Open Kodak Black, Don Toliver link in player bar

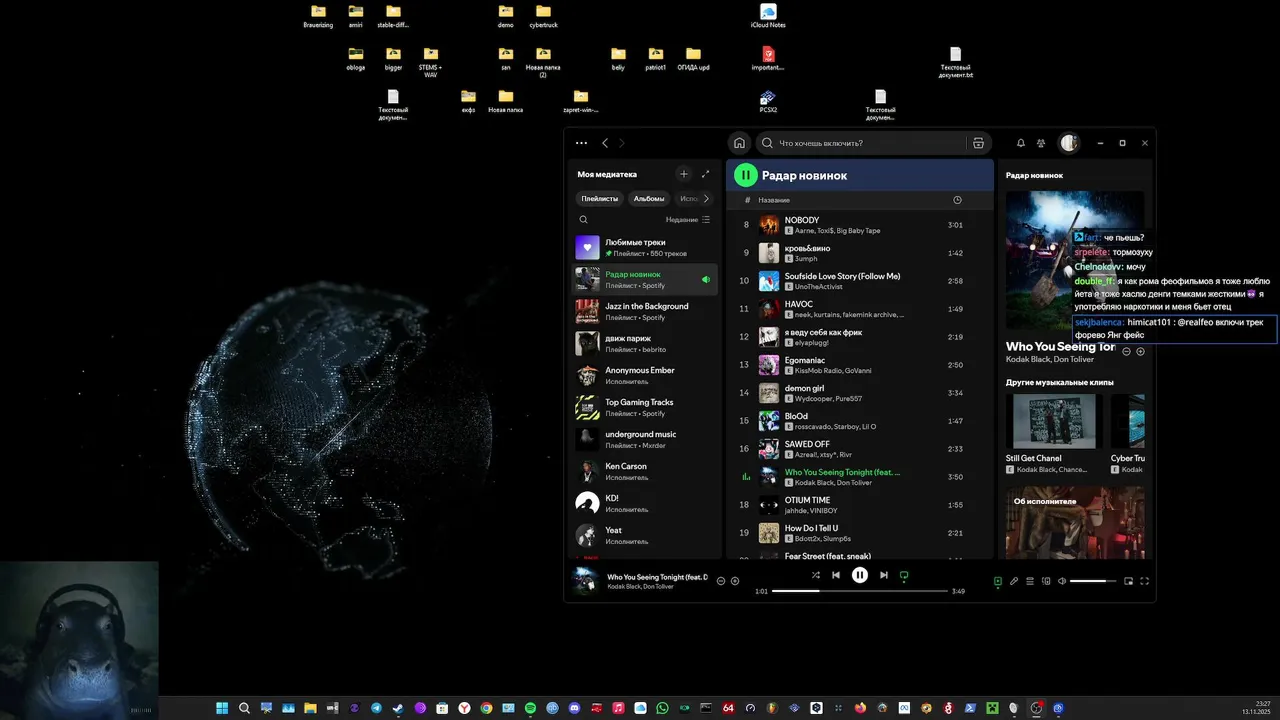tap(640, 587)
